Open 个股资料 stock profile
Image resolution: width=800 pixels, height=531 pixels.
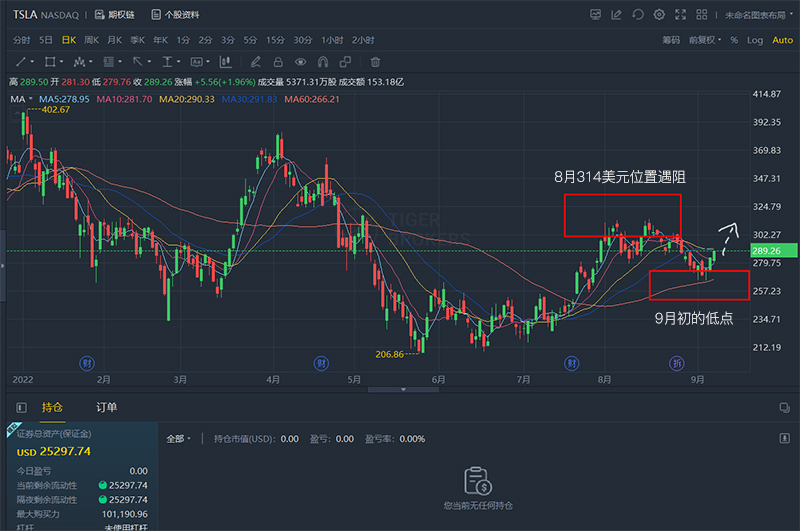(x=175, y=15)
